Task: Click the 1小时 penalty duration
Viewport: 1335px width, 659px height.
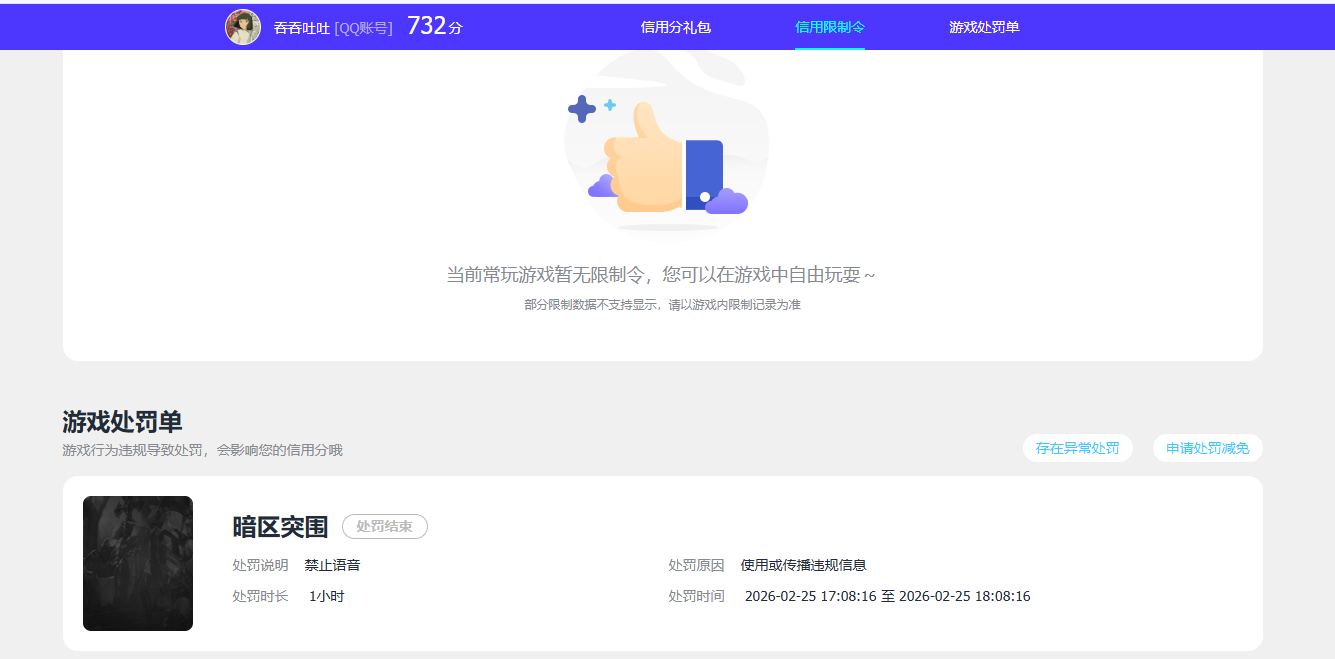Action: (326, 596)
